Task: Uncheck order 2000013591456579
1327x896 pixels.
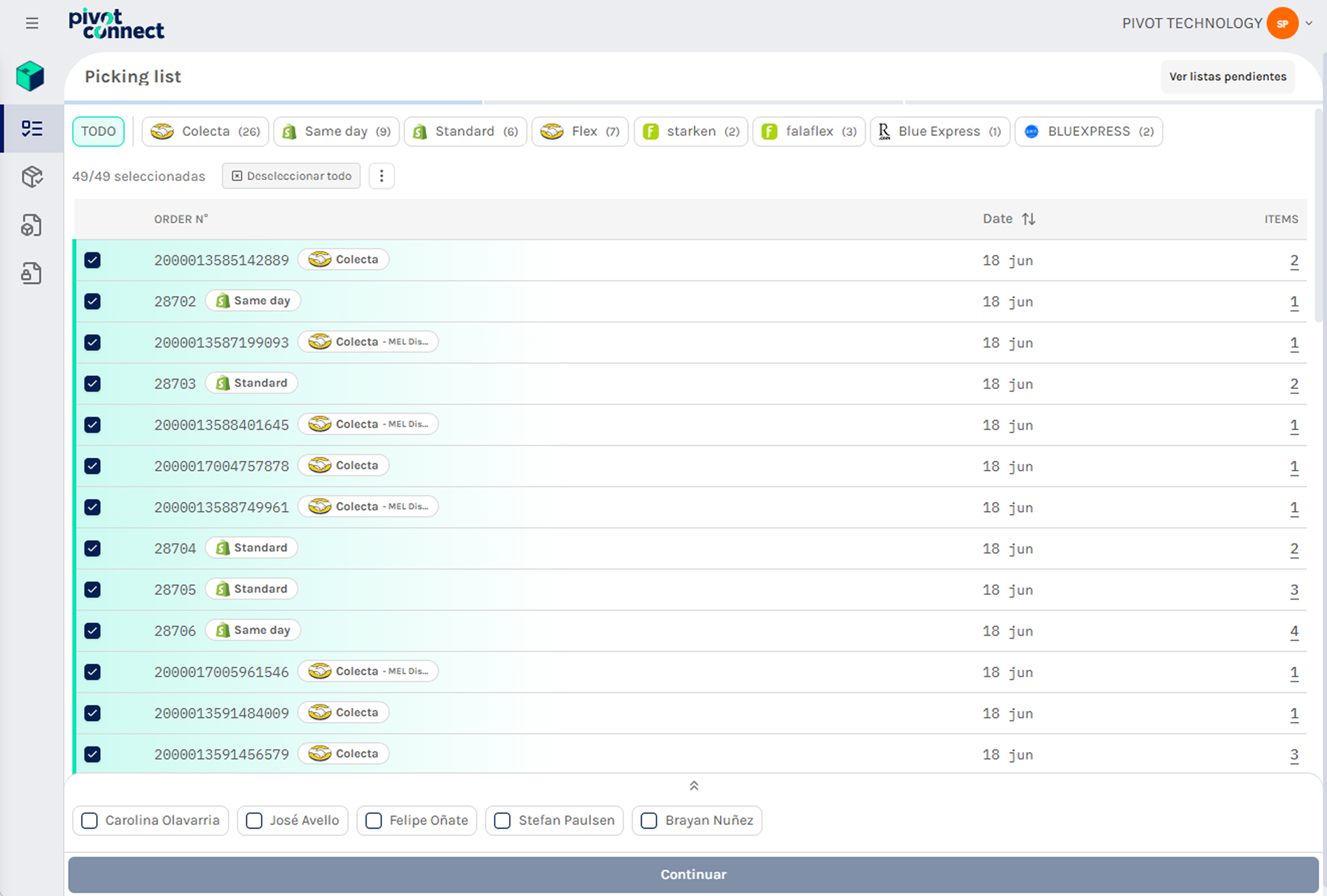Action: point(92,754)
